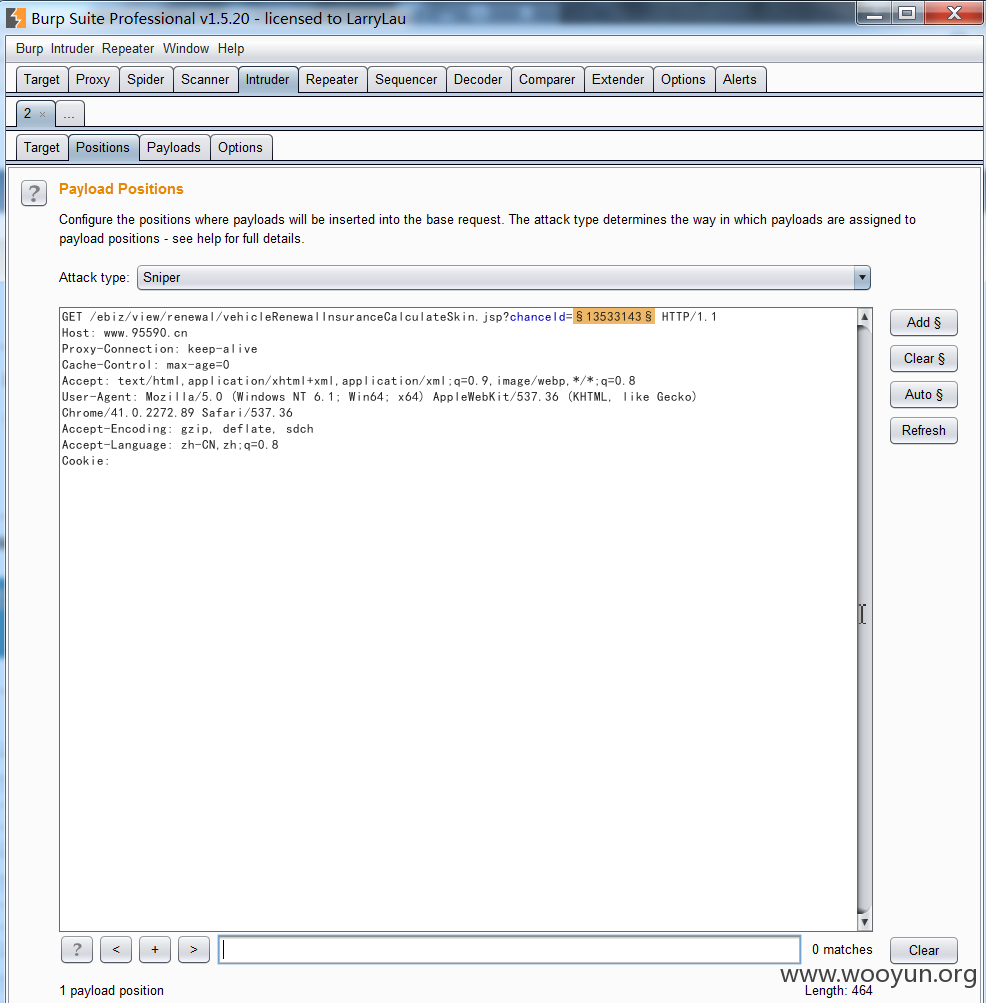The height and width of the screenshot is (1003, 986).
Task: Switch to the Spider tab
Action: click(145, 79)
